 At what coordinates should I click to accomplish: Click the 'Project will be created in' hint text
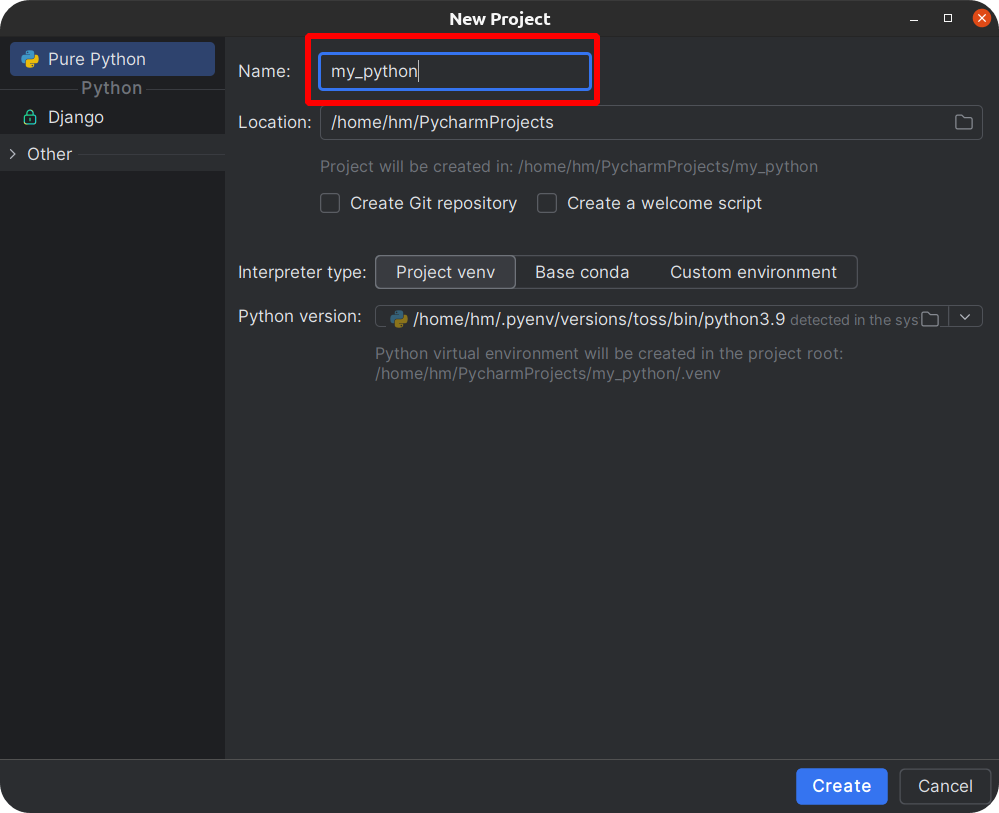point(569,166)
